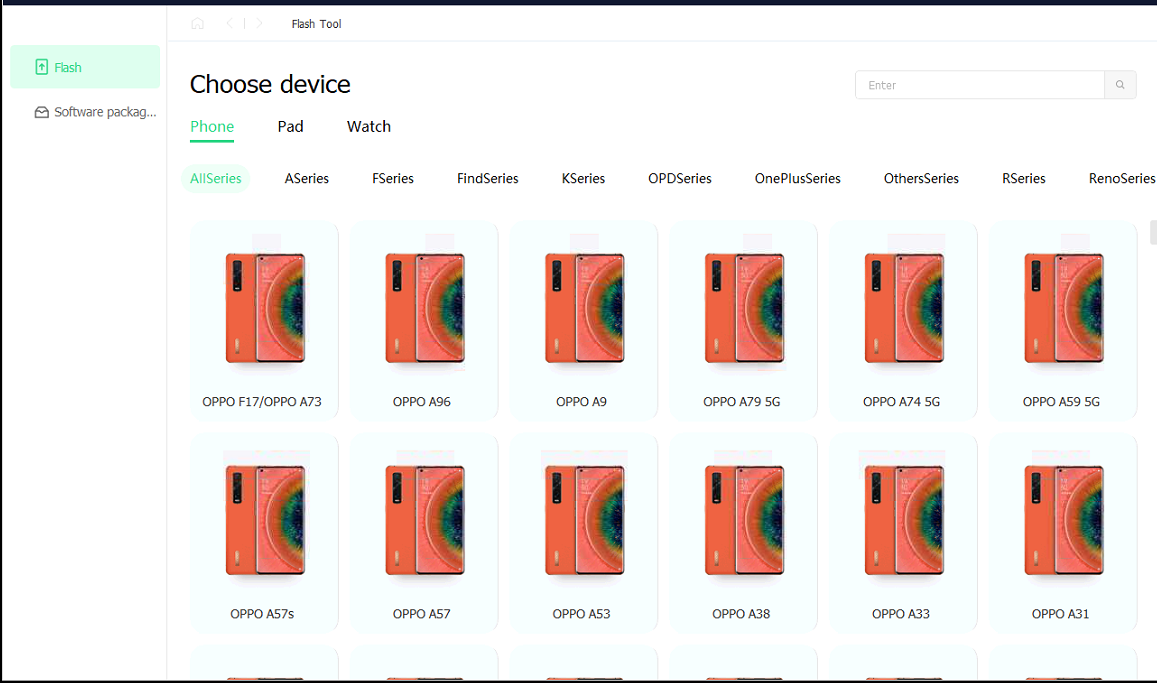Click the OPPO A74 5G label

click(901, 402)
